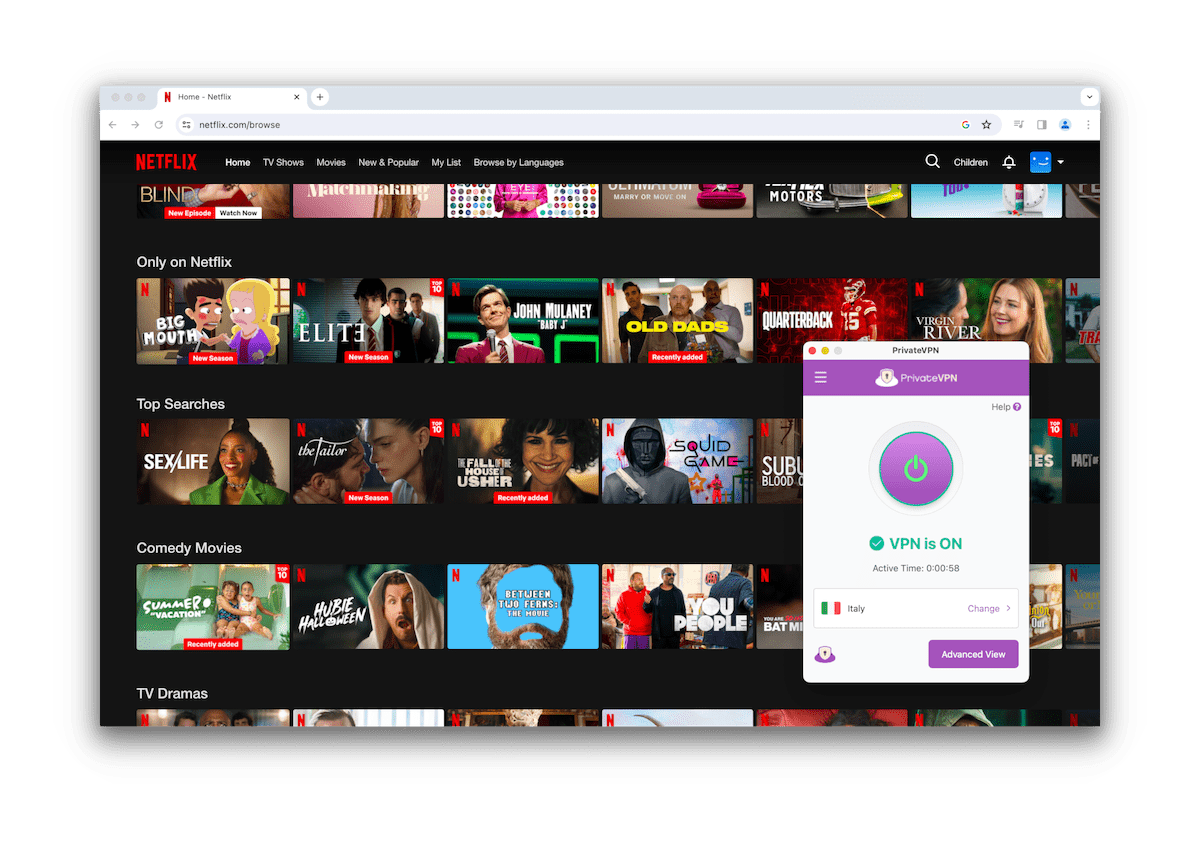Click Comedy Movies row heading
Image resolution: width=1200 pixels, height=867 pixels.
tap(189, 548)
